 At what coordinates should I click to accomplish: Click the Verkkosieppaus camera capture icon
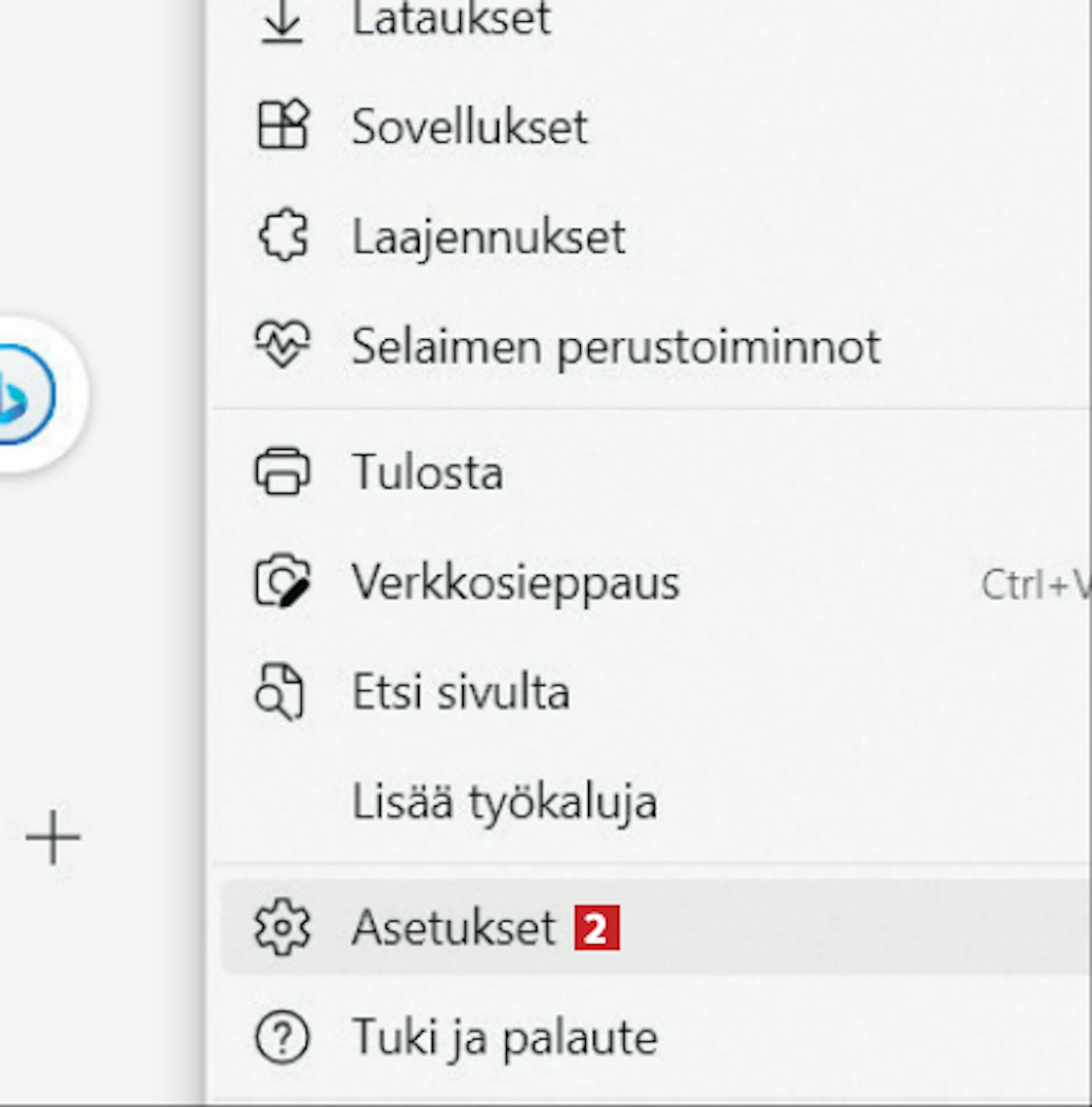pyautogui.click(x=282, y=581)
